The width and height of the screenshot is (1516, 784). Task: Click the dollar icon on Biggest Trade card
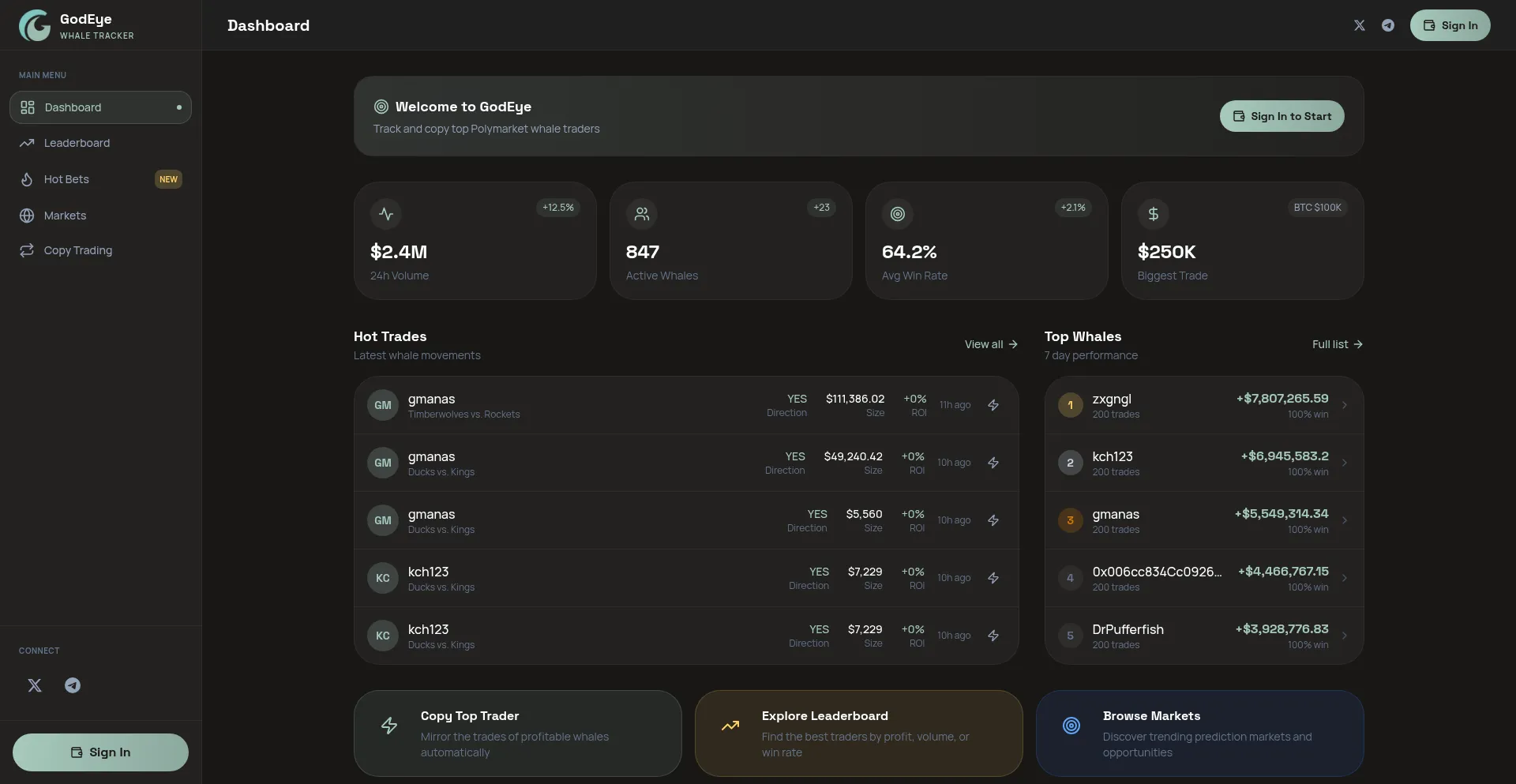click(1153, 214)
